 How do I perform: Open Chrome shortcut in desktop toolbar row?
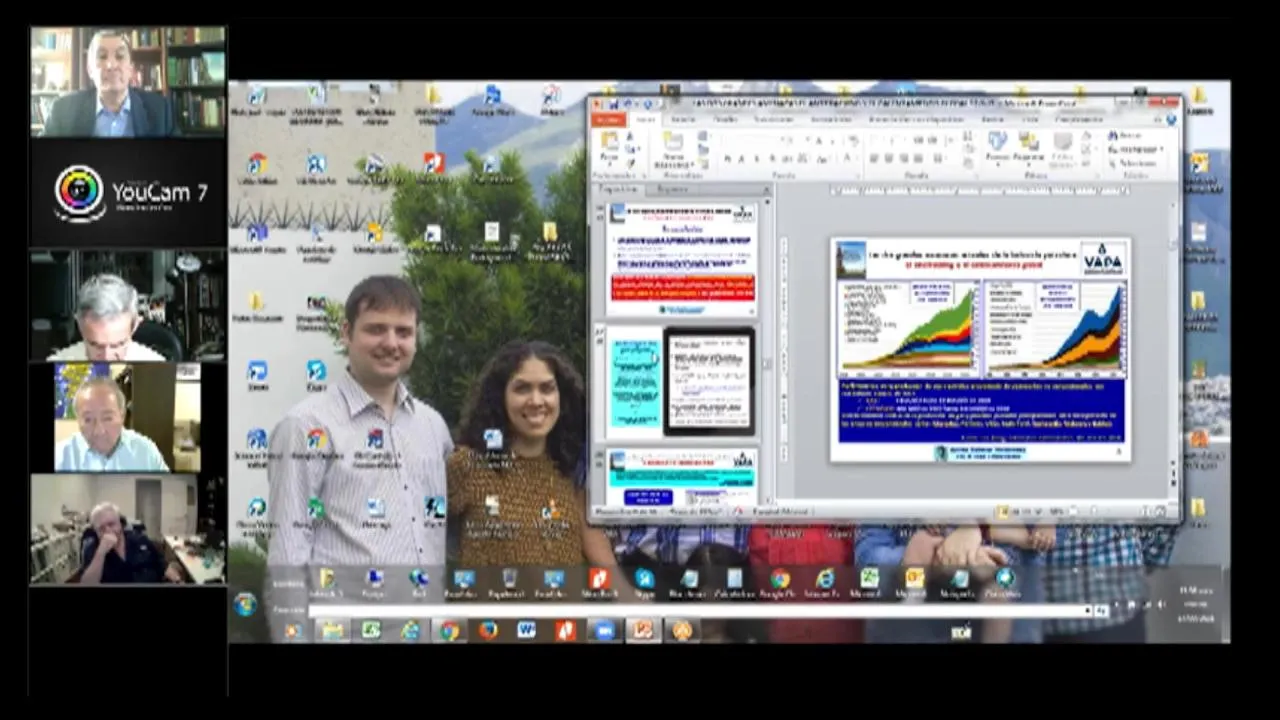778,583
